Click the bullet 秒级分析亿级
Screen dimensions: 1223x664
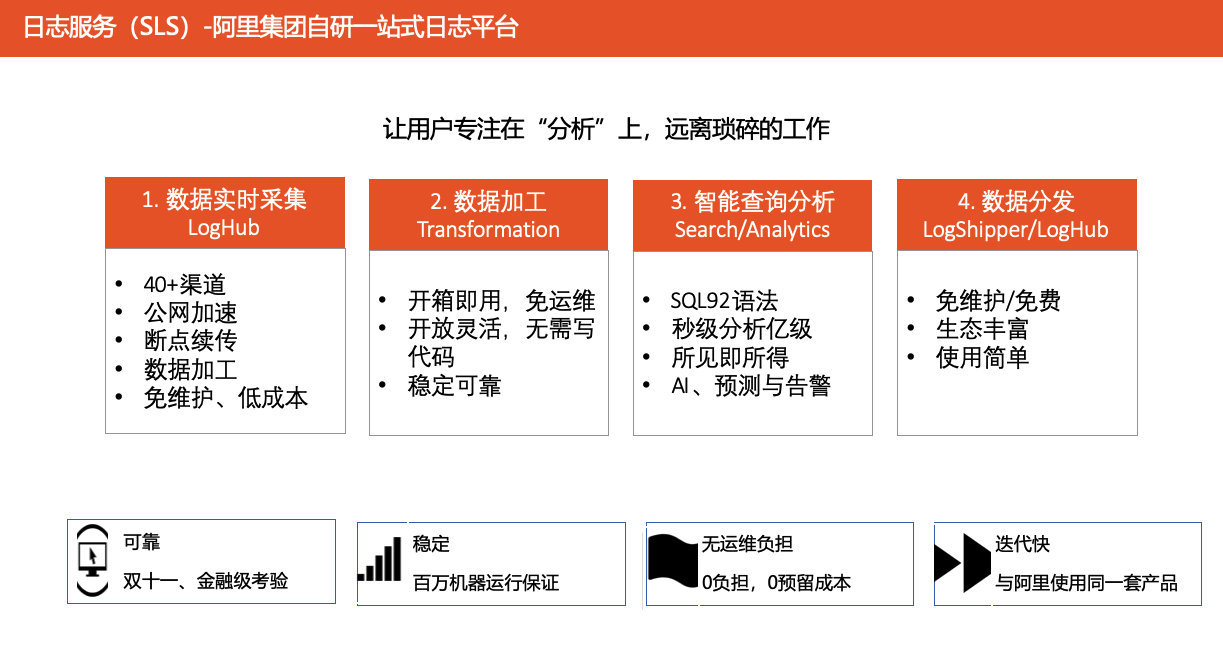[x=741, y=329]
